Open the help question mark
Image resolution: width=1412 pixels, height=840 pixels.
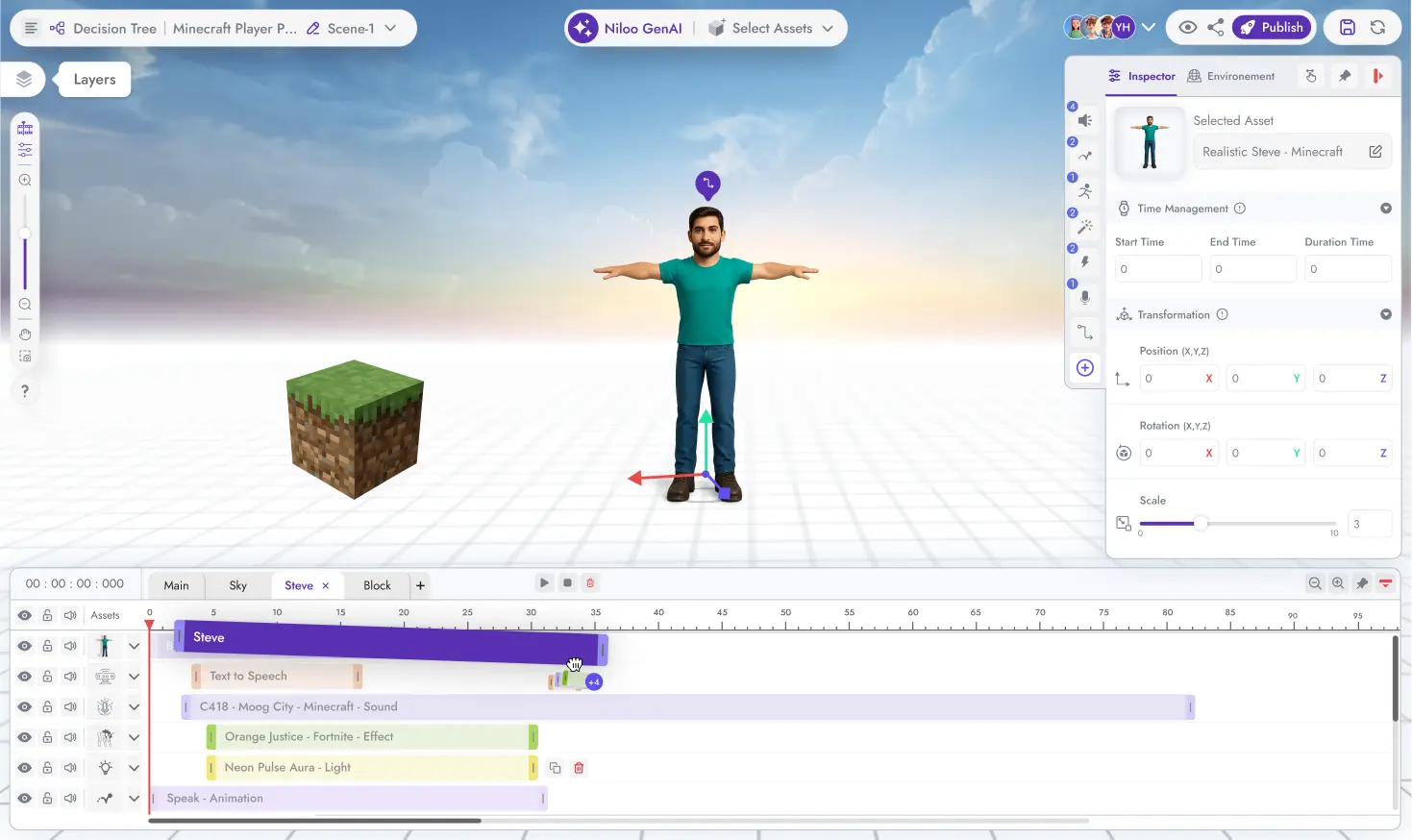25,390
